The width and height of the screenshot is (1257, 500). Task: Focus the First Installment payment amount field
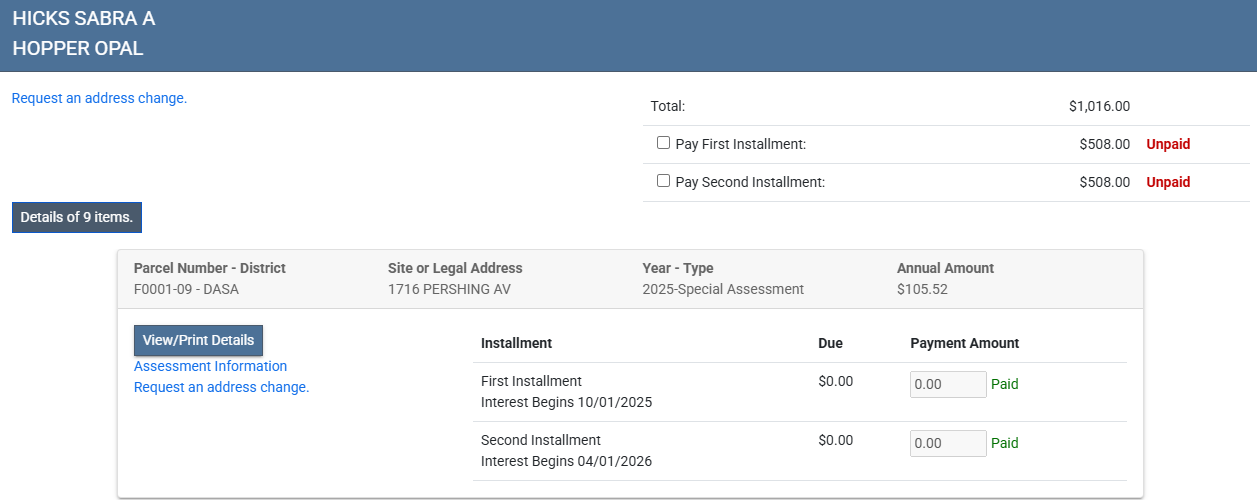947,384
